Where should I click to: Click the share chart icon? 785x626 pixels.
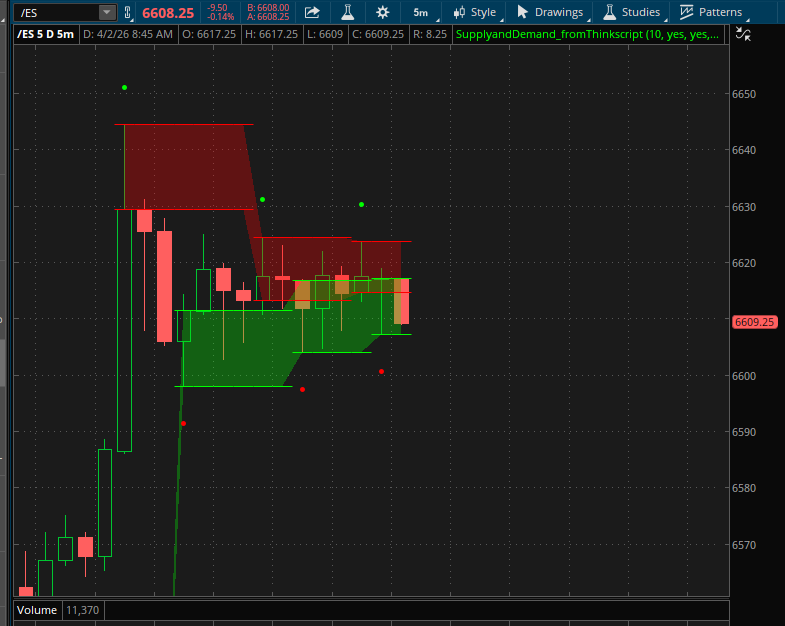coord(312,12)
